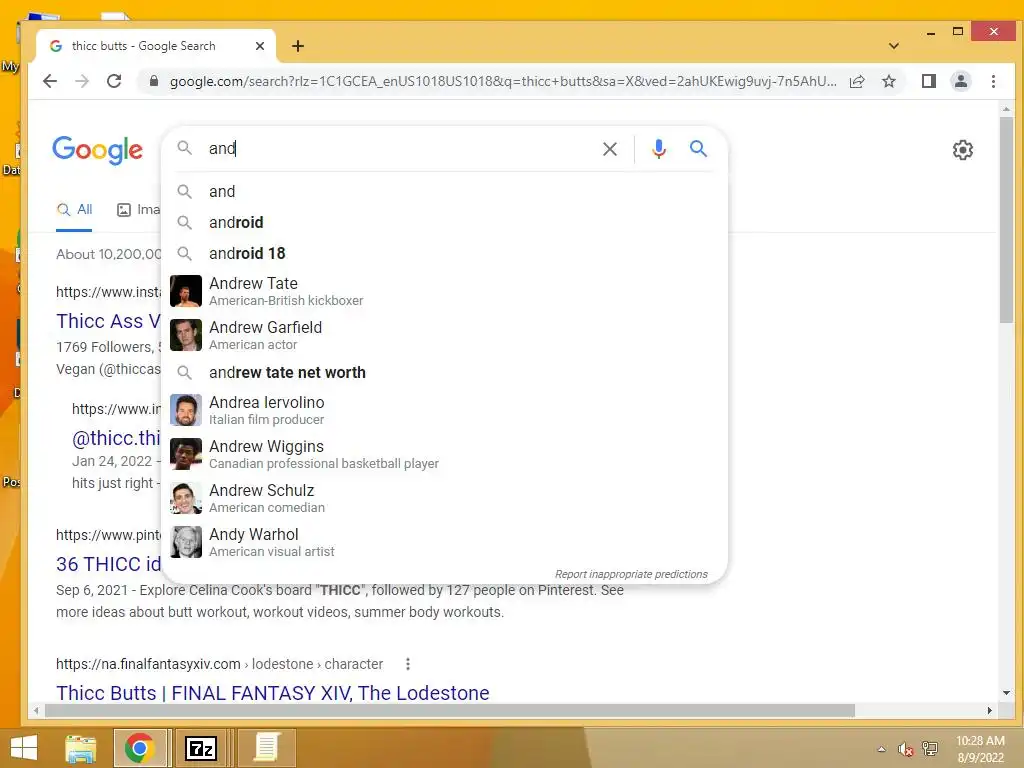Switch to the All results tab

point(74,210)
